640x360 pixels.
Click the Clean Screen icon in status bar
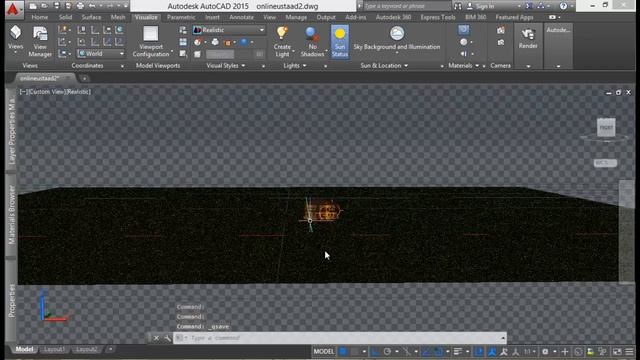617,351
